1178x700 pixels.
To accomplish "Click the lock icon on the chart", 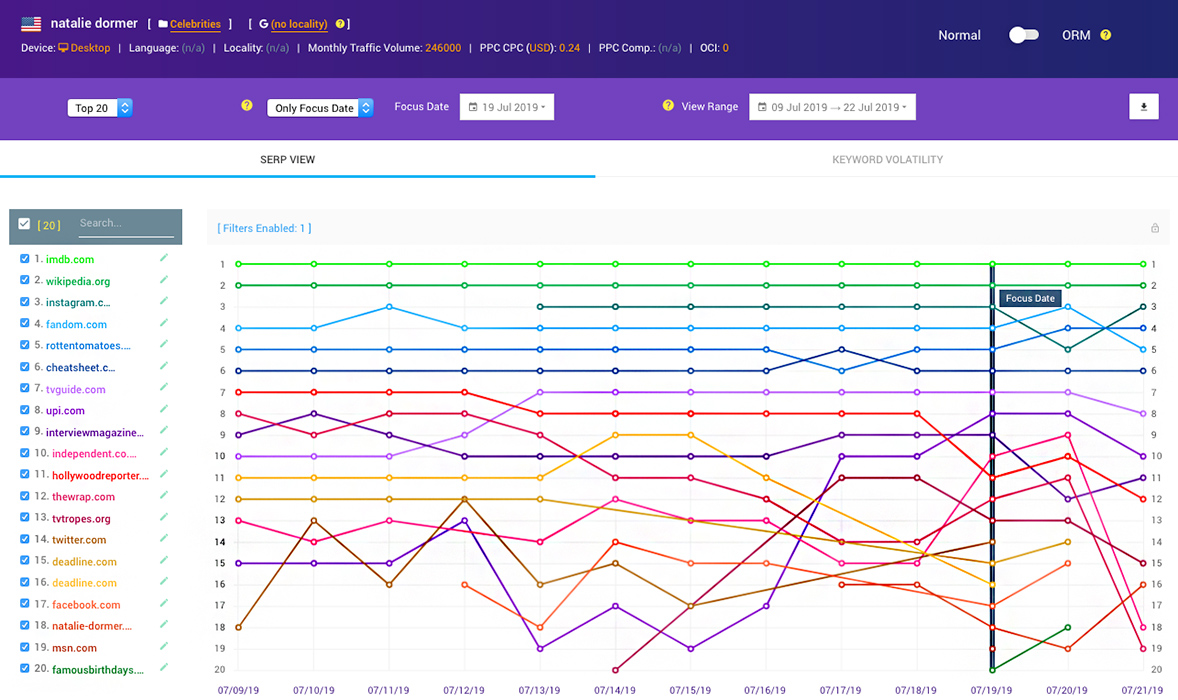I will pyautogui.click(x=1155, y=228).
